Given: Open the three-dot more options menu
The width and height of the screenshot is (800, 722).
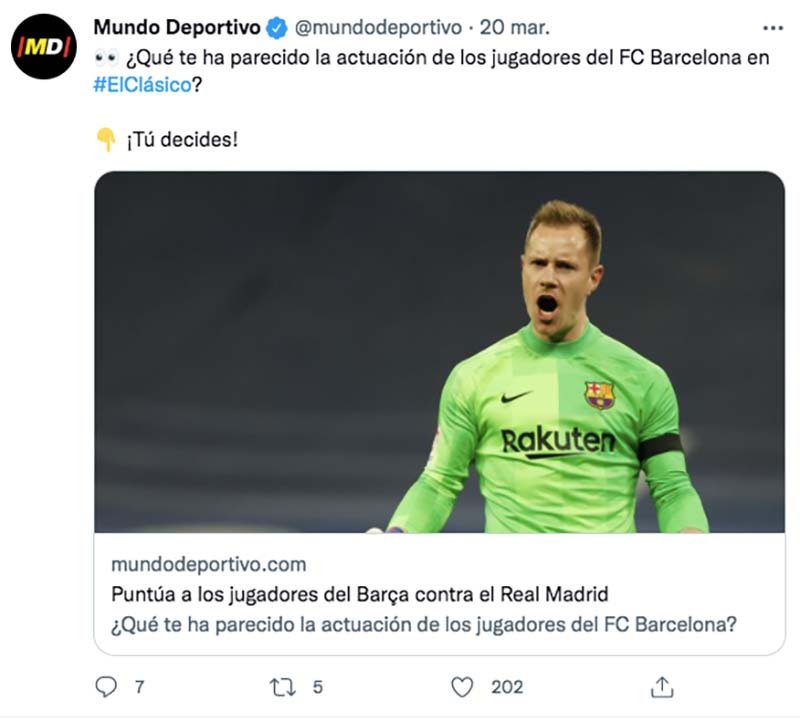Looking at the screenshot, I should click(x=773, y=28).
